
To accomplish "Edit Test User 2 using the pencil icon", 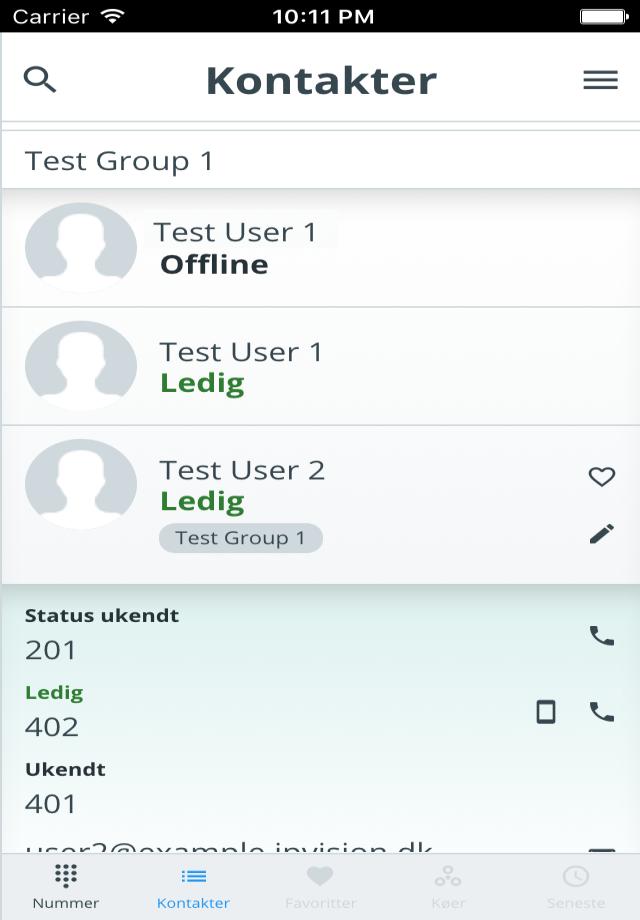I will (x=601, y=533).
